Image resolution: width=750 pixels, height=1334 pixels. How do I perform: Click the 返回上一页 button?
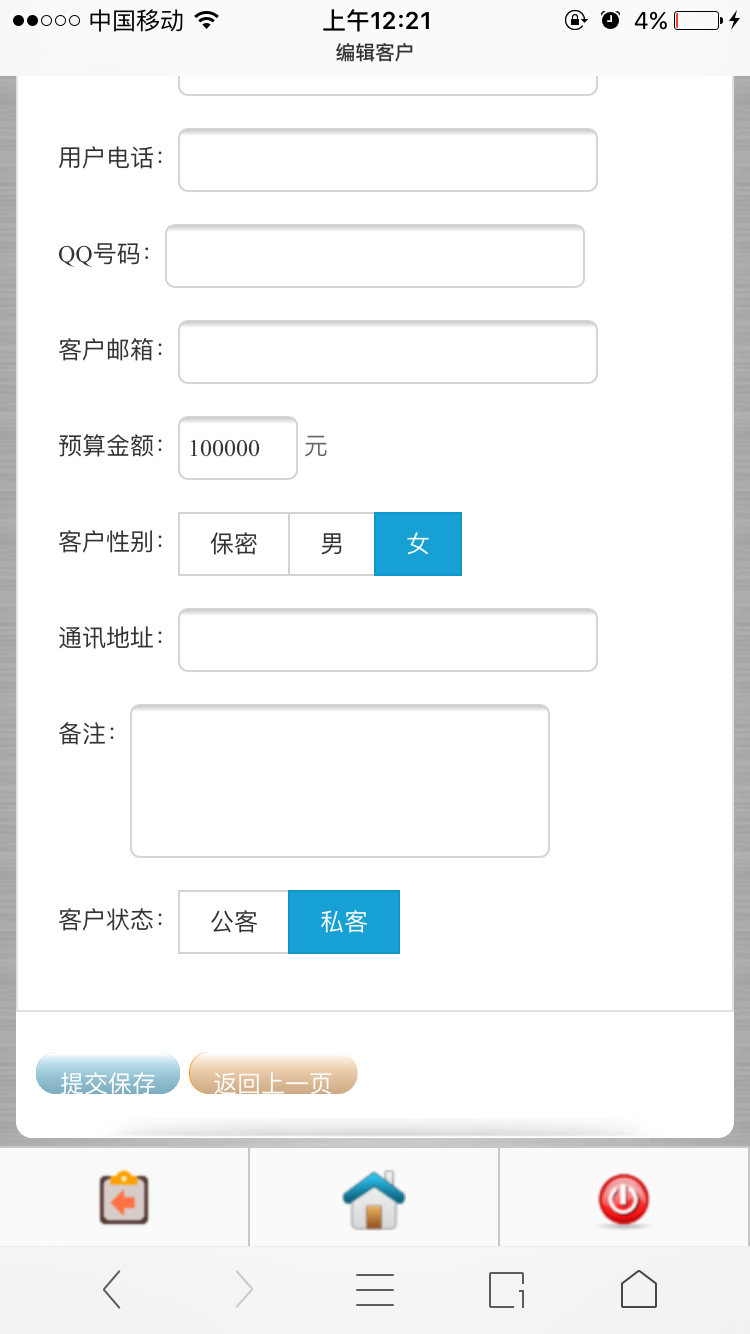pyautogui.click(x=273, y=1074)
